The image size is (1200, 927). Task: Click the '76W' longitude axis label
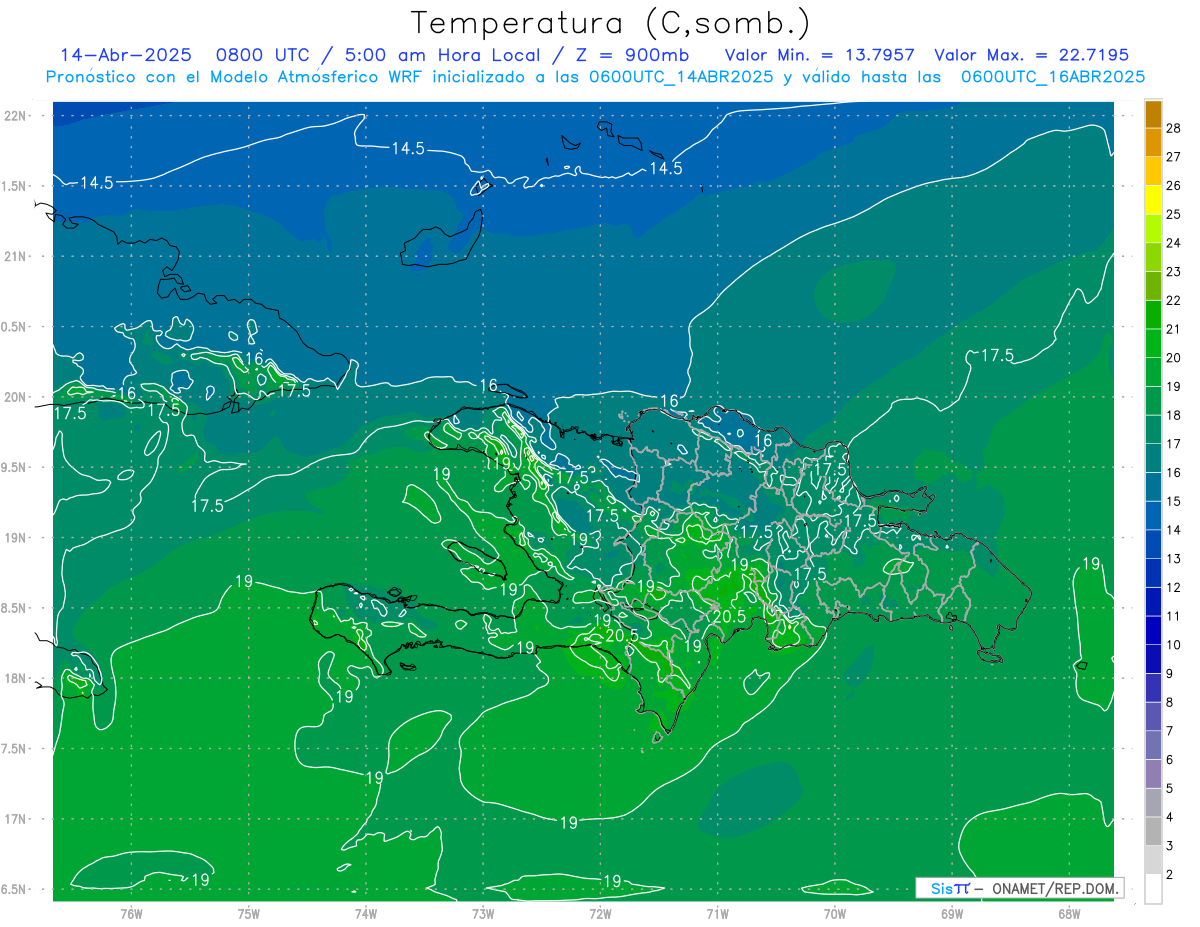131,914
